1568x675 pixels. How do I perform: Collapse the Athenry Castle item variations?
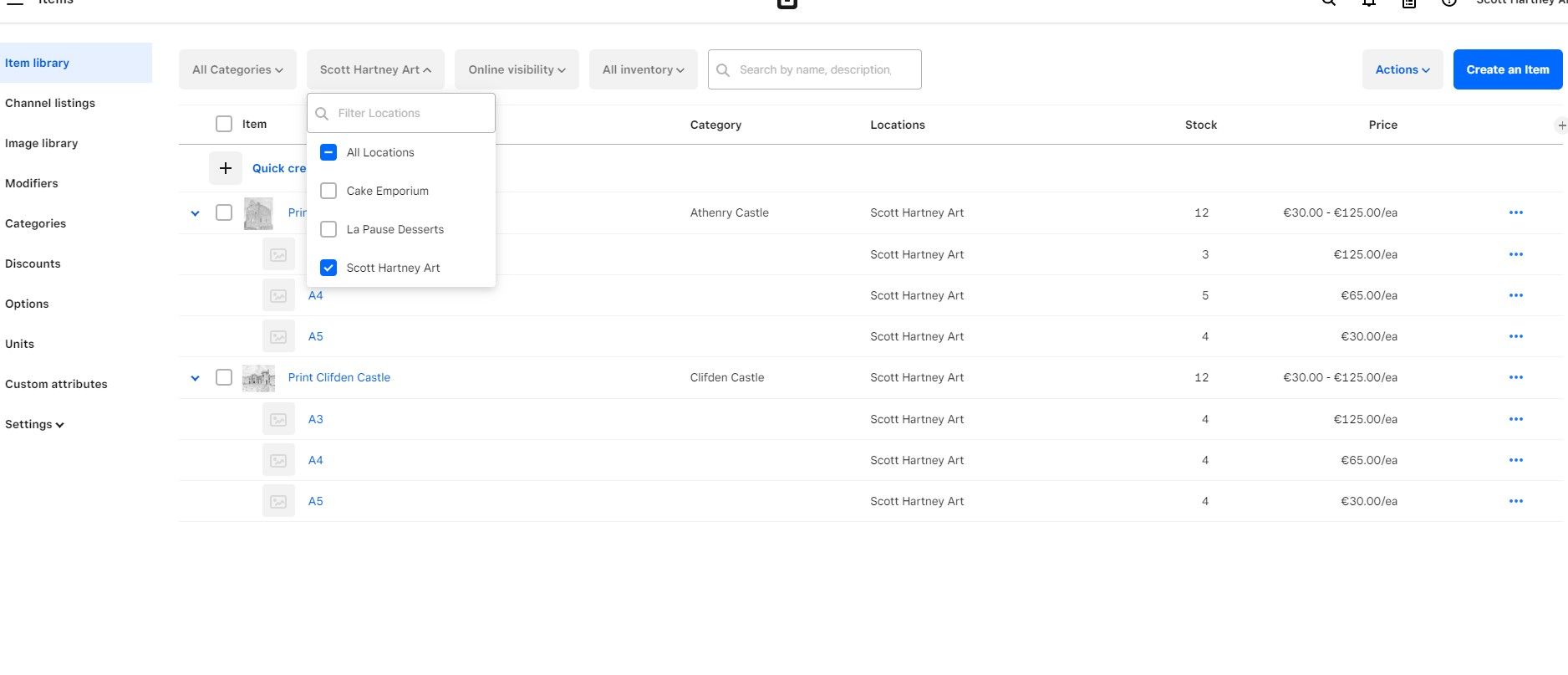click(195, 213)
